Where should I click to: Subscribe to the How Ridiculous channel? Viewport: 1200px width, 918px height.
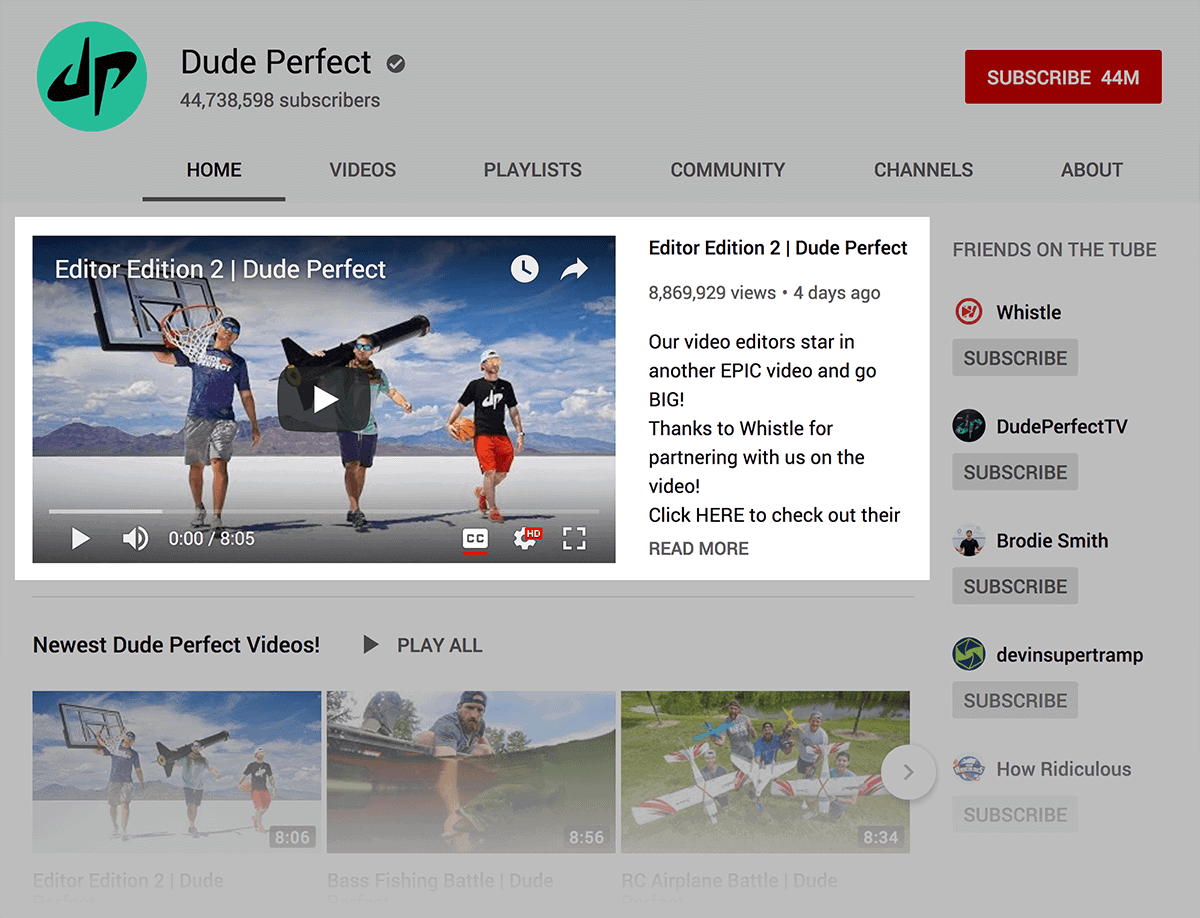(x=1015, y=814)
